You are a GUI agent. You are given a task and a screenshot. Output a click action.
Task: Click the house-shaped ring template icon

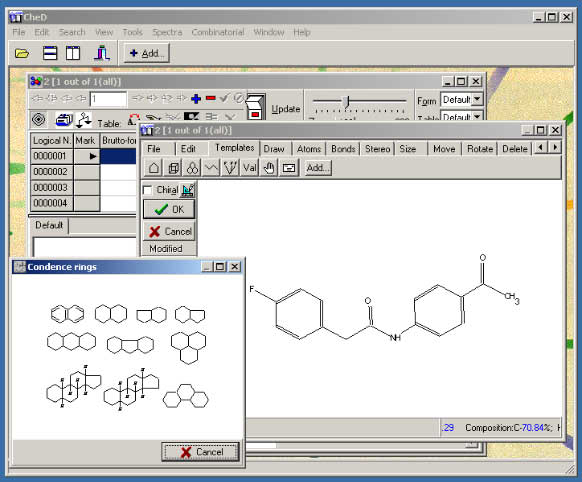click(x=154, y=168)
